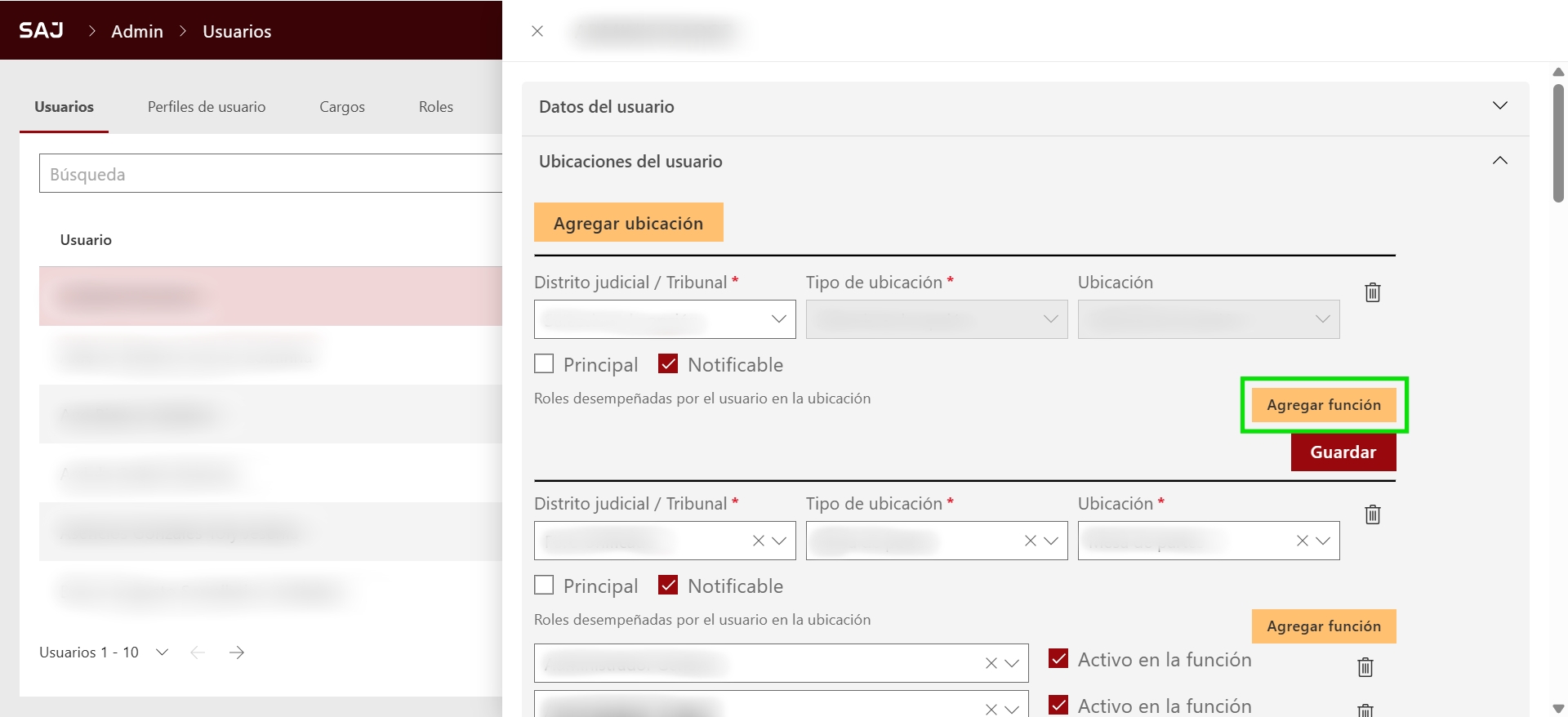Remove first role using its trash icon
1568x717 pixels.
1365,667
